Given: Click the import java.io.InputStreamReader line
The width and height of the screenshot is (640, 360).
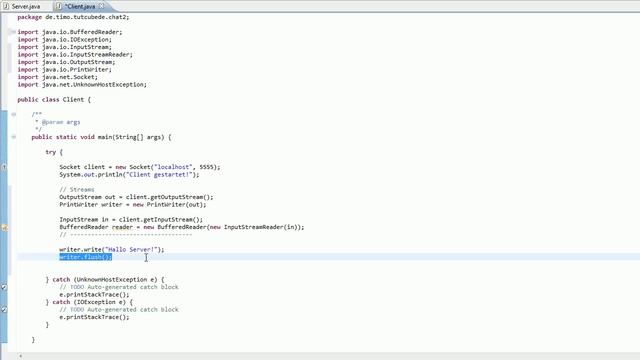Looking at the screenshot, I should pos(75,54).
